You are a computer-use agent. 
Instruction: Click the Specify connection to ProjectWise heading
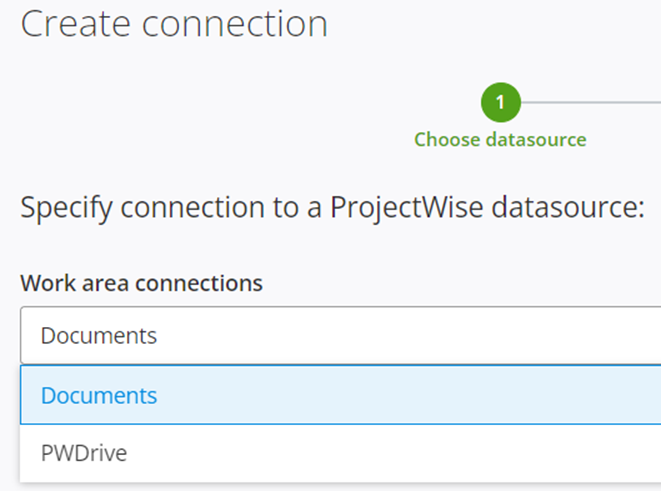[x=332, y=207]
